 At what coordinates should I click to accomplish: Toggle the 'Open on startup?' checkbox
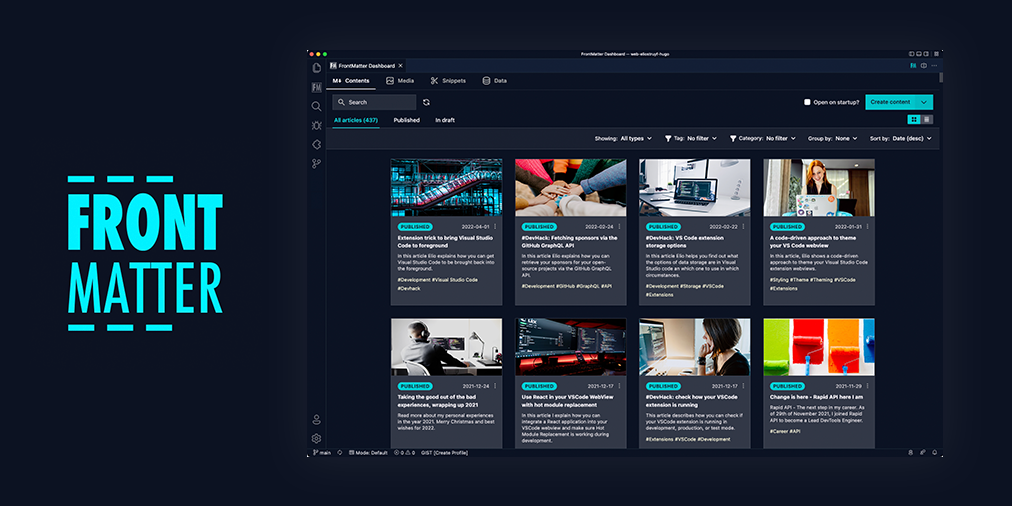click(808, 102)
